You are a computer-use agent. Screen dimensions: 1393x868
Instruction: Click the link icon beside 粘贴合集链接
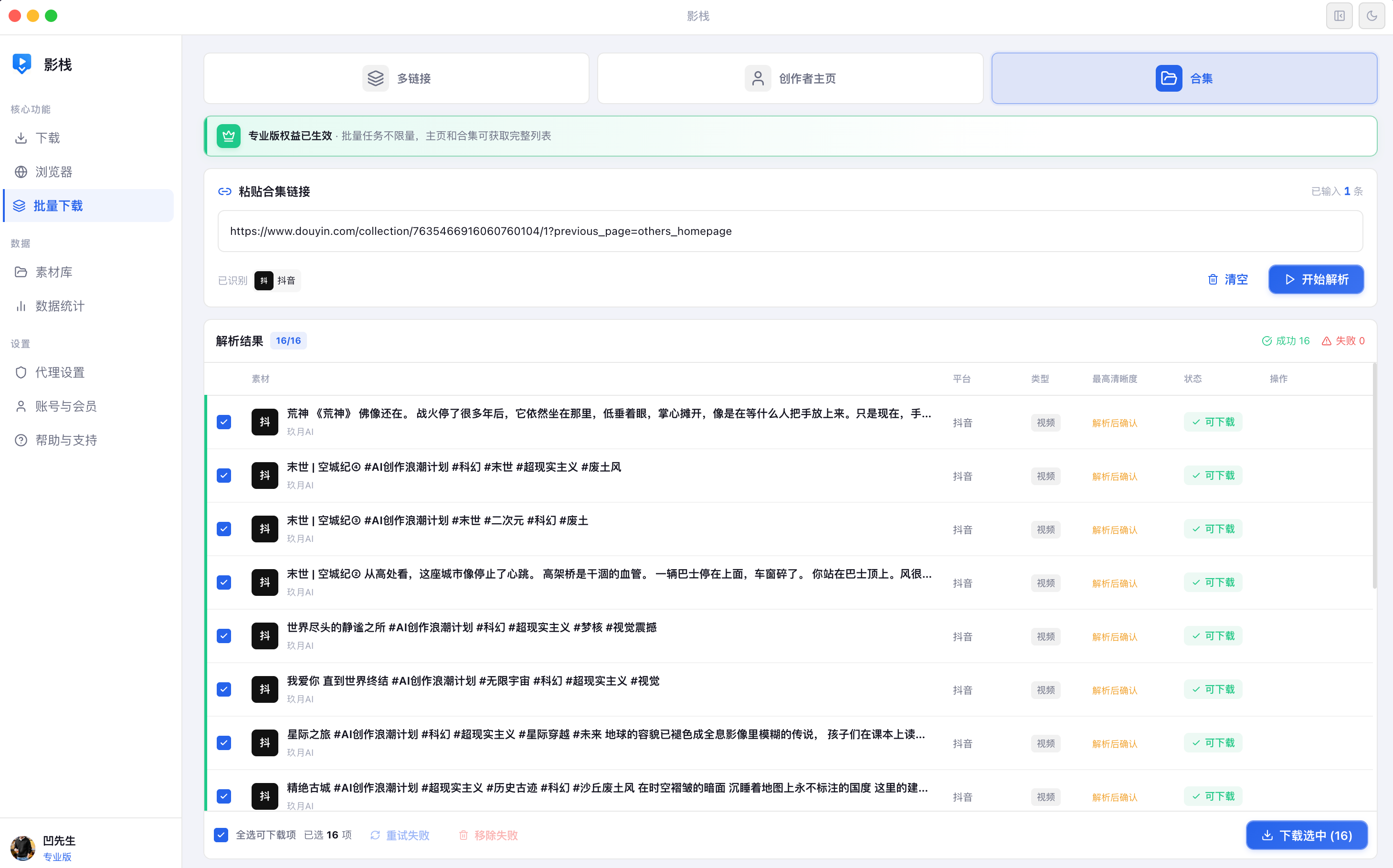(x=224, y=191)
